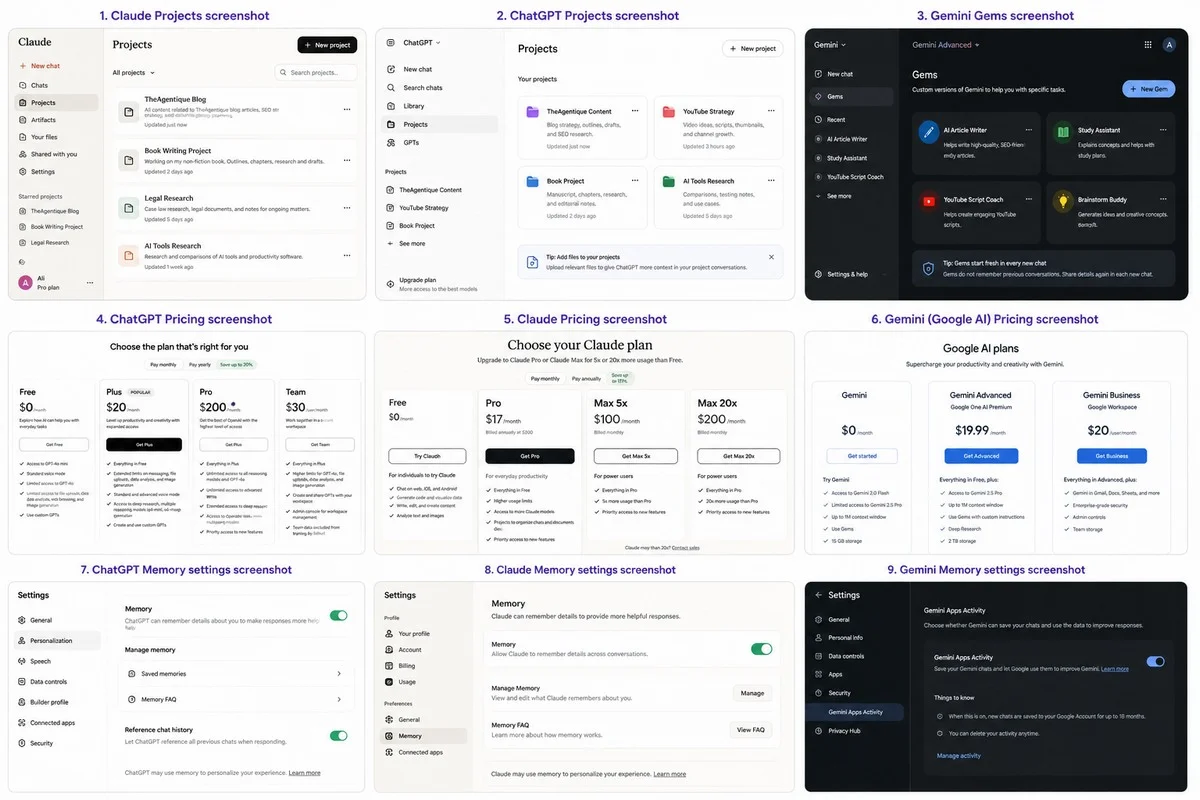
Task: Toggle Reference chat history switch in ChatGPT
Action: (x=338, y=735)
